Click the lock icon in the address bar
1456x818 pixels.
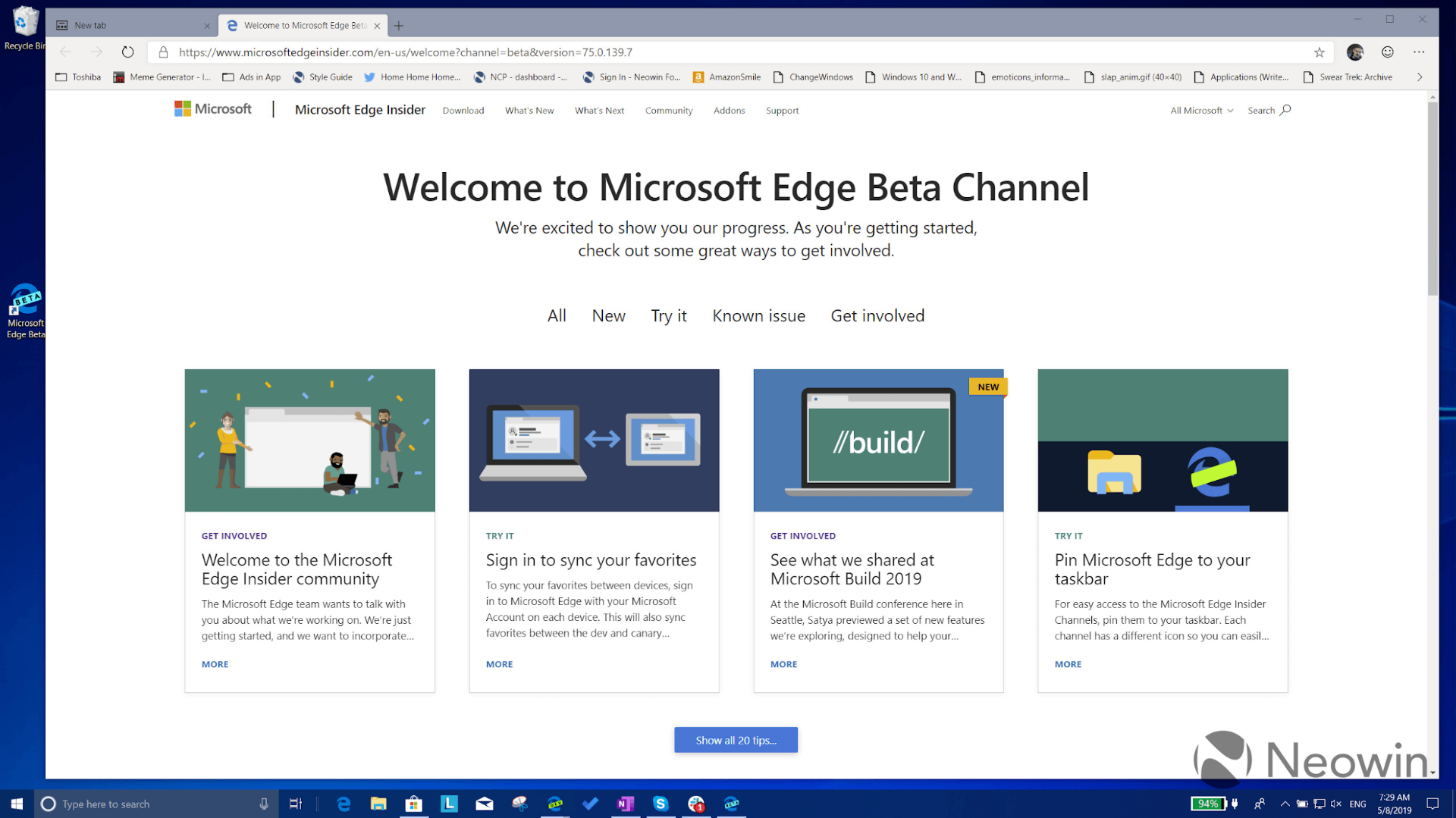click(x=163, y=52)
